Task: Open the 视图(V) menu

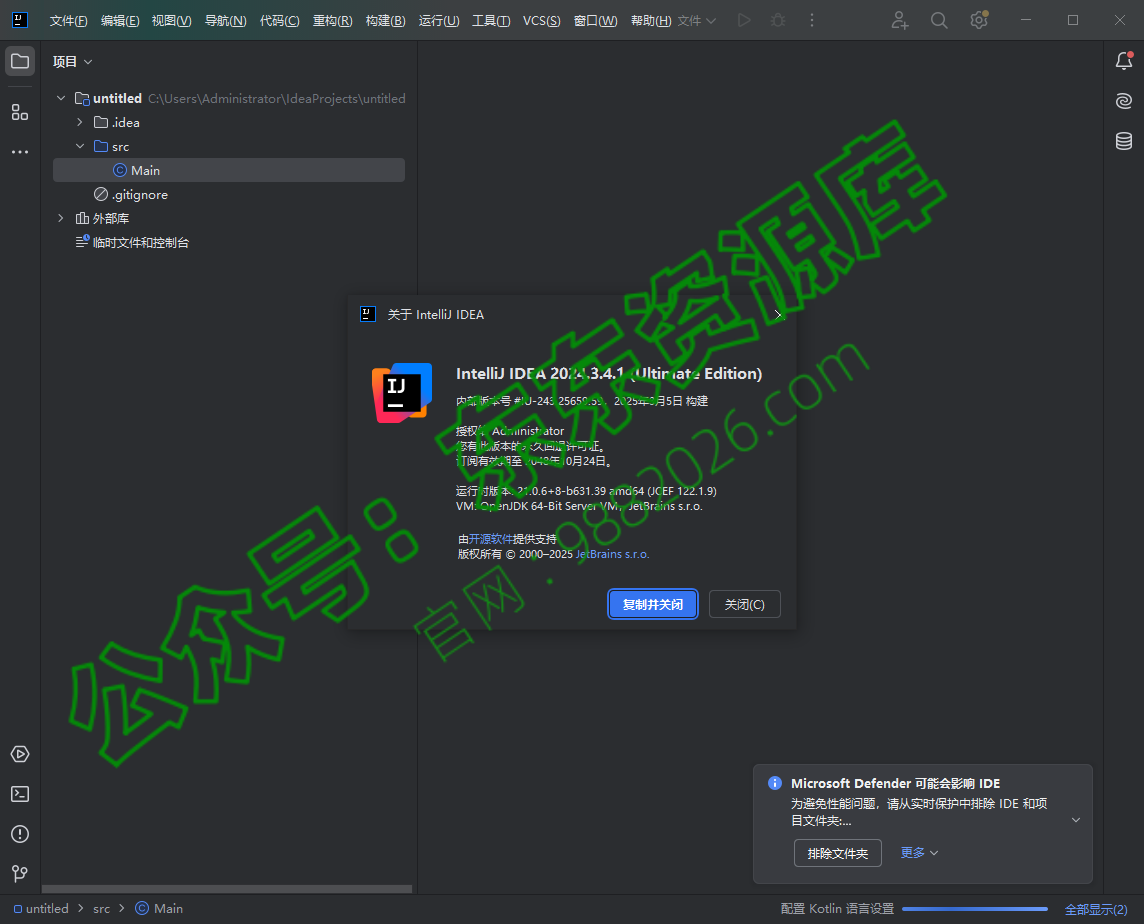Action: (x=171, y=20)
